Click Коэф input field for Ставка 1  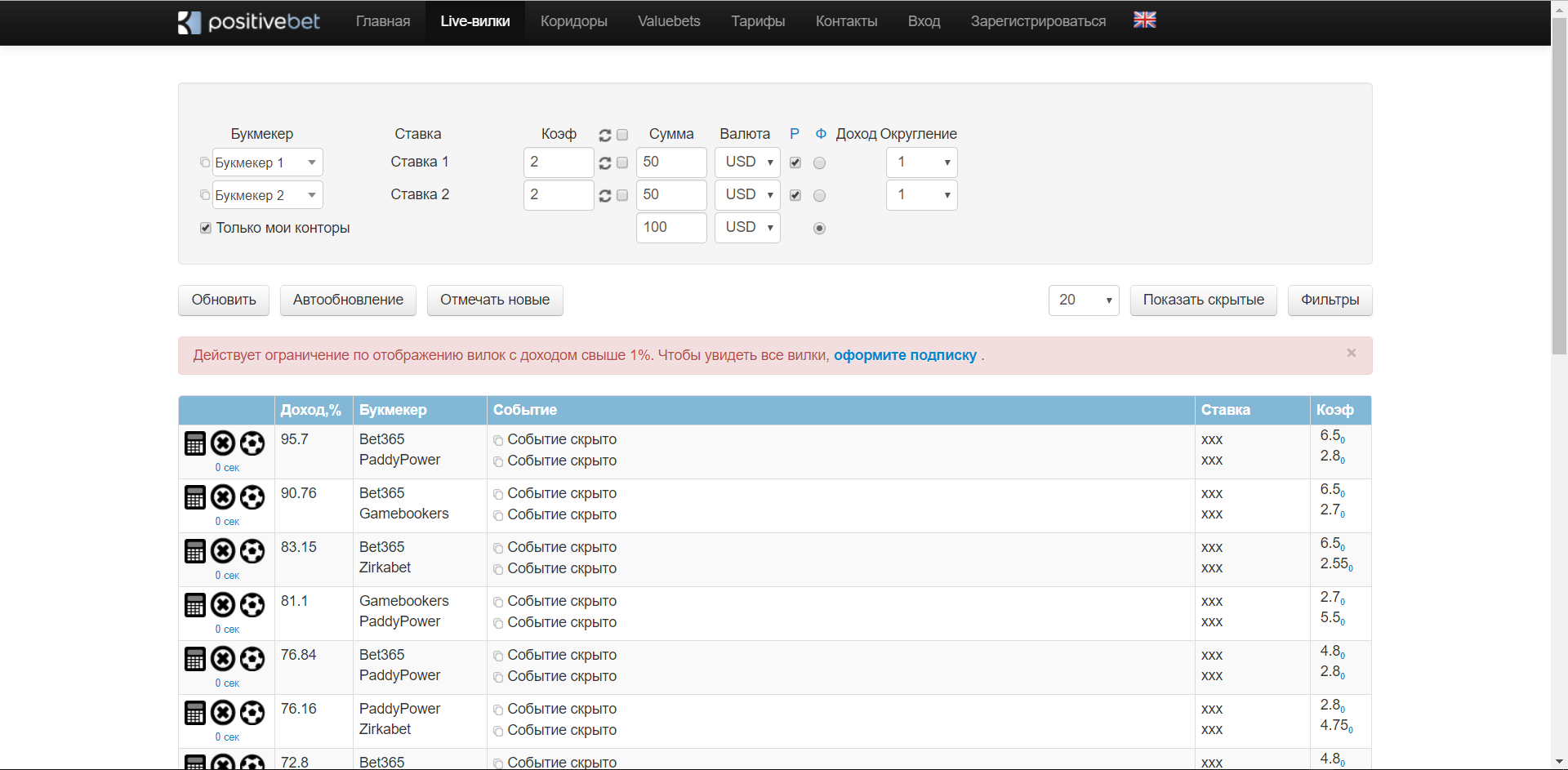(559, 162)
